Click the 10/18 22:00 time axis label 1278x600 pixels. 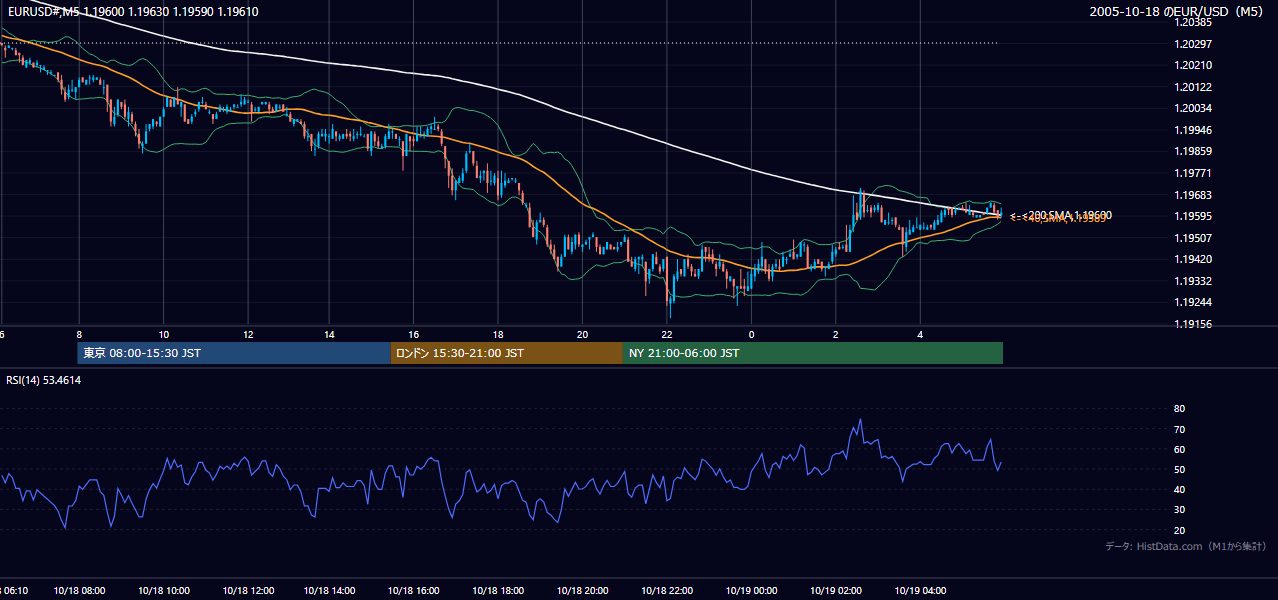(667, 590)
